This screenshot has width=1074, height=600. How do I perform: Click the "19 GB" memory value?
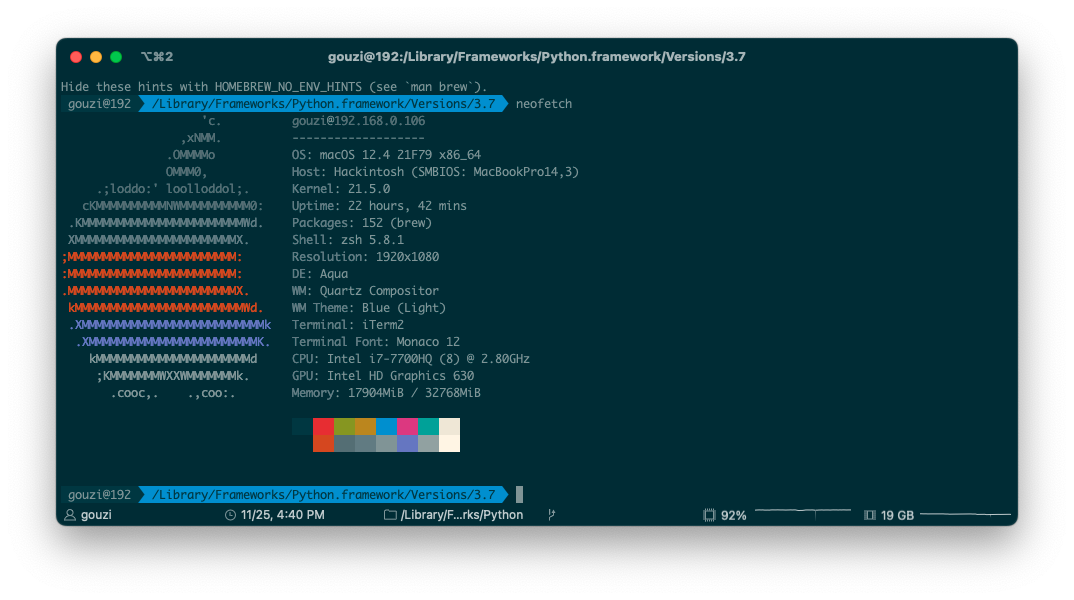[x=897, y=516]
